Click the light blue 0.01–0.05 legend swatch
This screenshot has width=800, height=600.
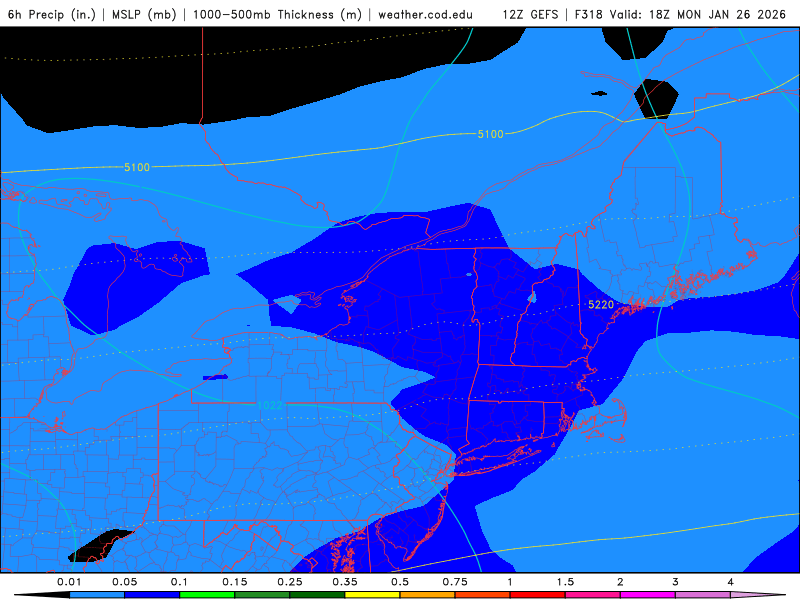(x=97, y=595)
